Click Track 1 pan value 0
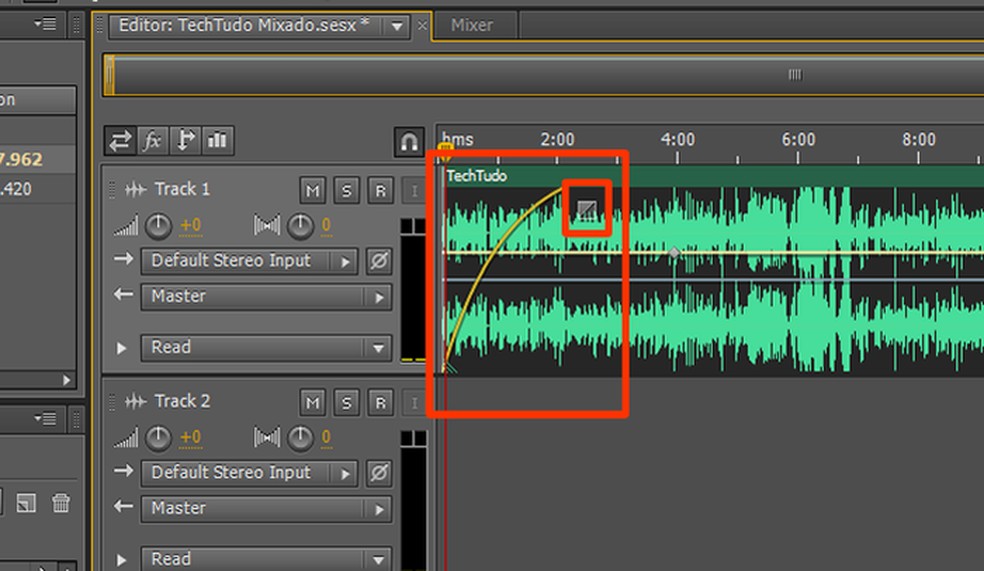984x571 pixels. (326, 225)
